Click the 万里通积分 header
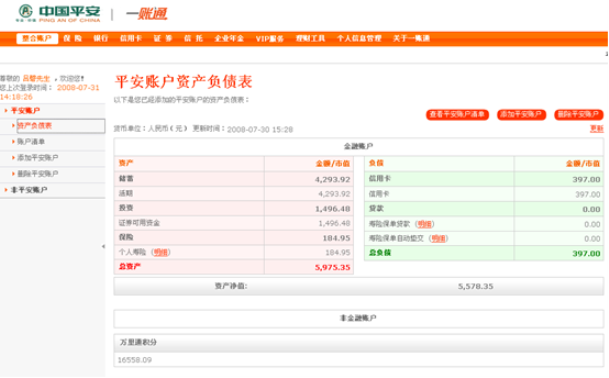The height and width of the screenshot is (378, 609). point(138,342)
